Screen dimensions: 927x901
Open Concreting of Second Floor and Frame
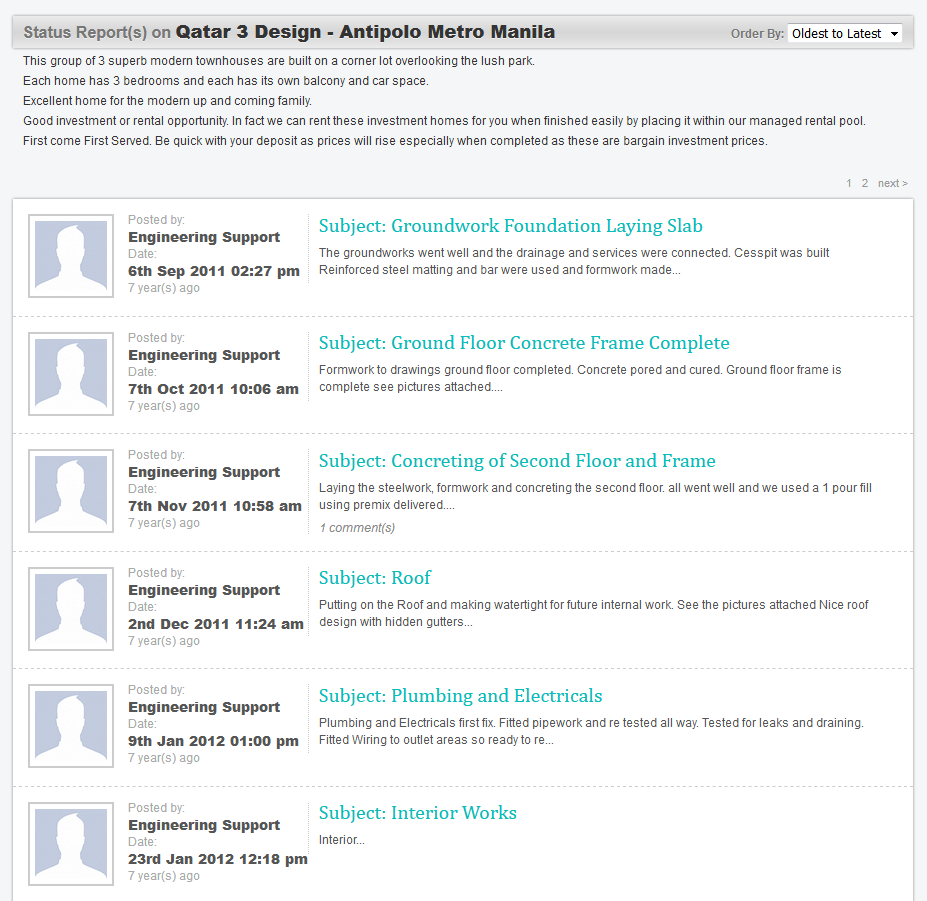[x=517, y=461]
